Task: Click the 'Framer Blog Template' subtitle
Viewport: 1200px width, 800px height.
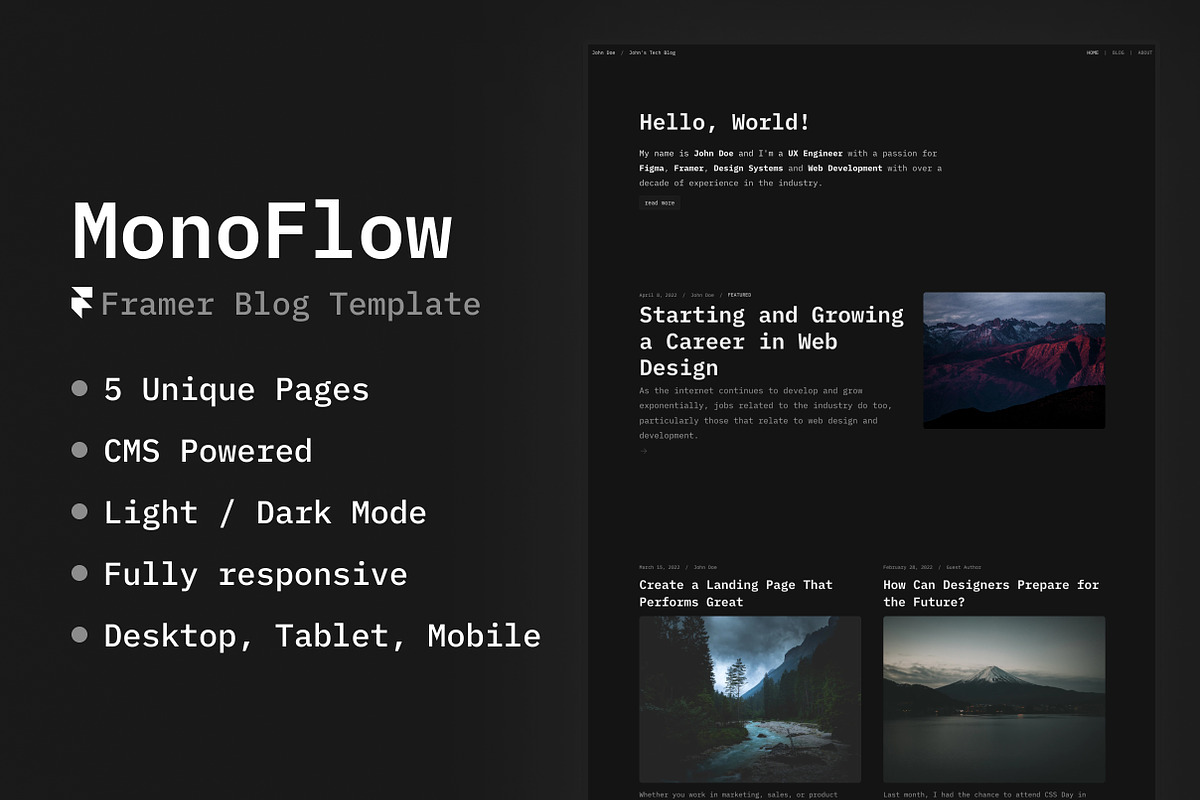Action: [290, 303]
